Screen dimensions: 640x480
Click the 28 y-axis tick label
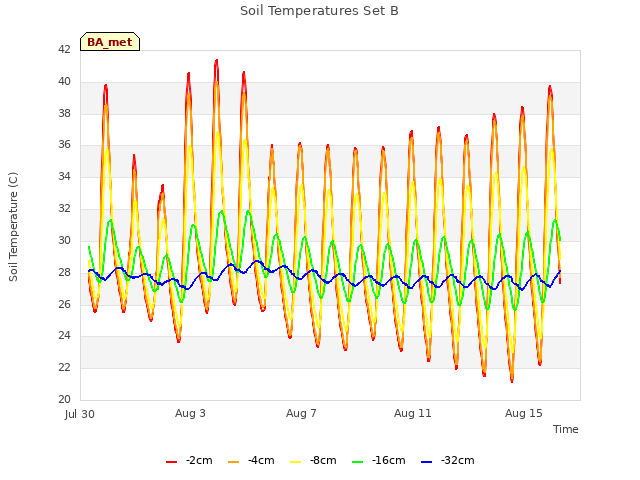click(x=64, y=272)
